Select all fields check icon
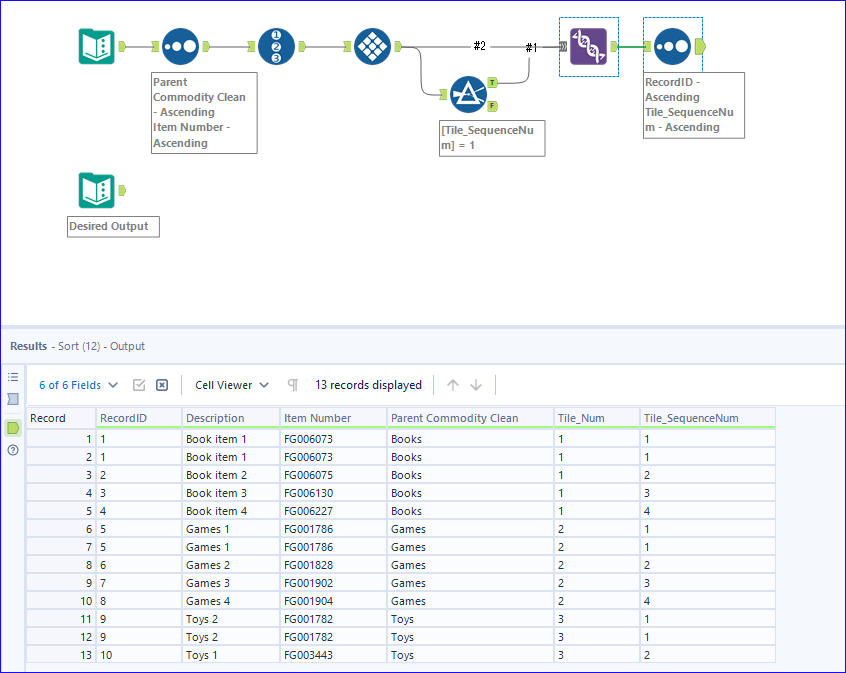The height and width of the screenshot is (673, 846). (139, 385)
